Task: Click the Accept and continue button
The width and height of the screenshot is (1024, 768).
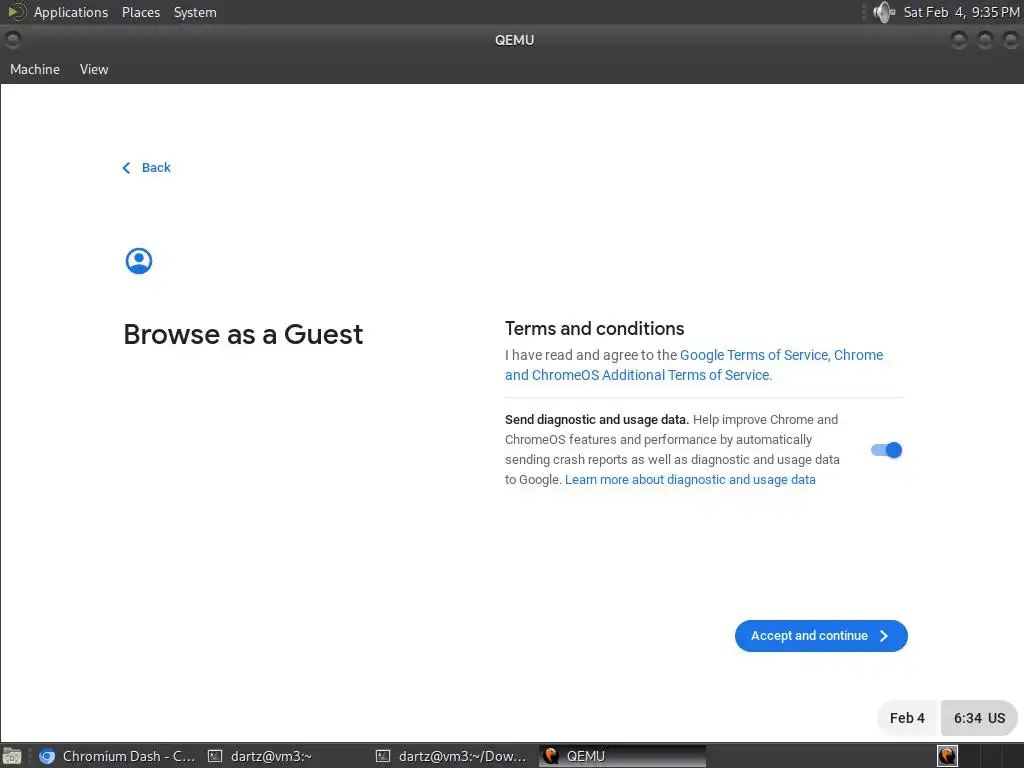Action: (x=821, y=636)
